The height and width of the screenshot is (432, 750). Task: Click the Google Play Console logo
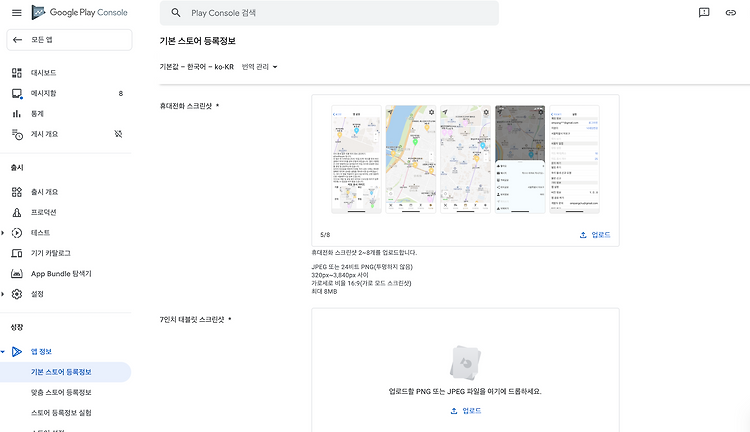tap(79, 12)
